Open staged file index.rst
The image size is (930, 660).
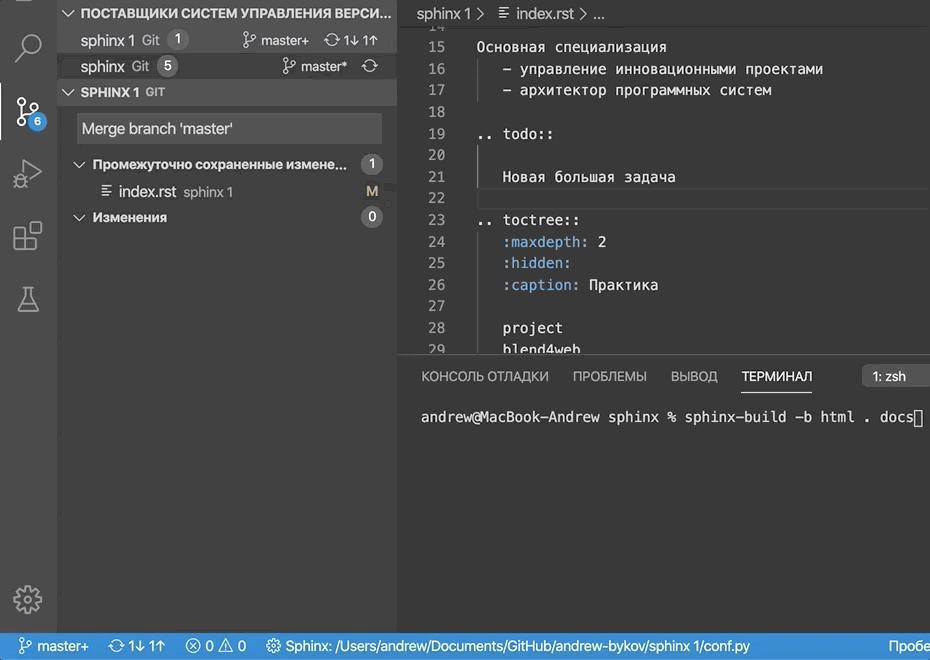[147, 191]
